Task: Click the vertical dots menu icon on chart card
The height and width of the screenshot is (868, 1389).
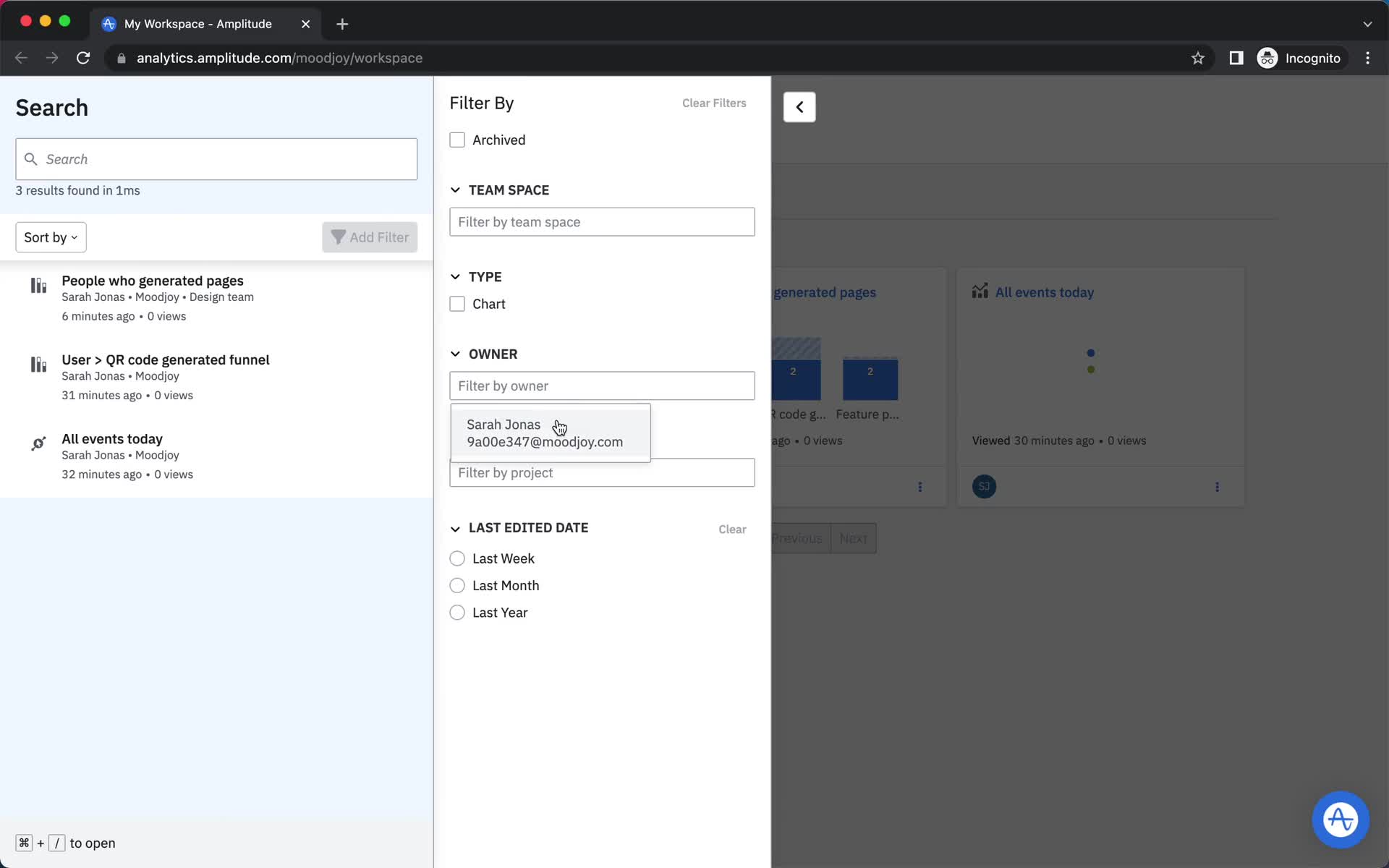Action: tap(919, 487)
